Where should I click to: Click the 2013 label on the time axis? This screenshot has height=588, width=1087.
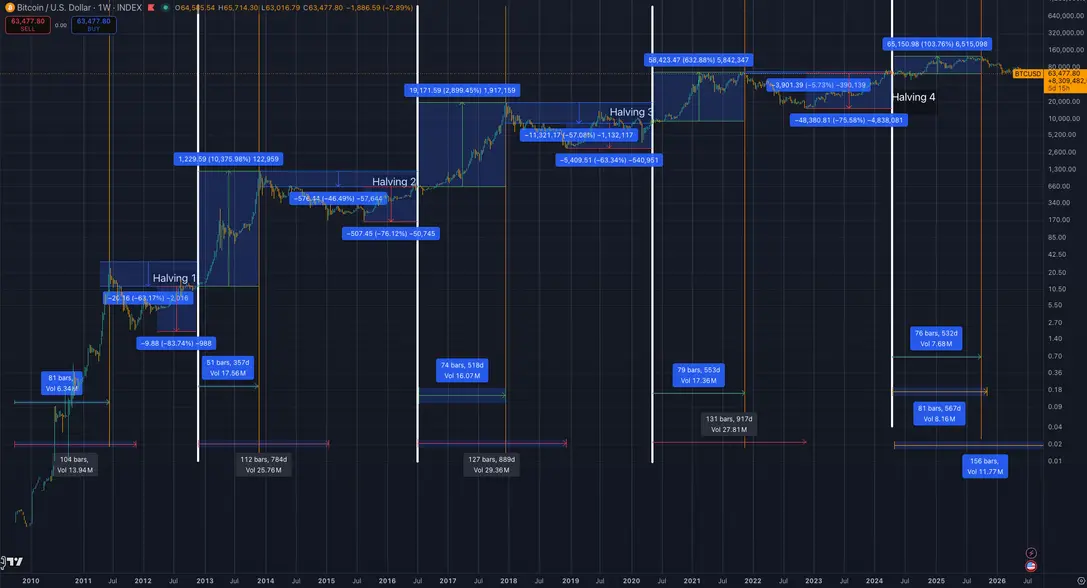(205, 581)
